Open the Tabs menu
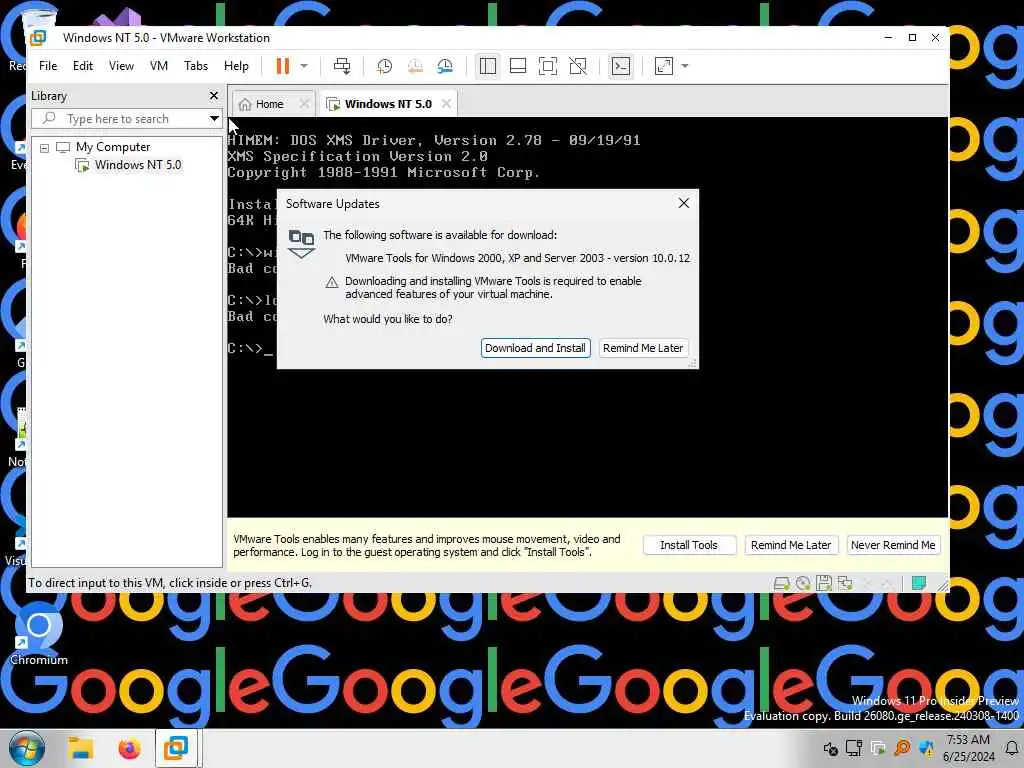This screenshot has height=768, width=1024. tap(196, 66)
